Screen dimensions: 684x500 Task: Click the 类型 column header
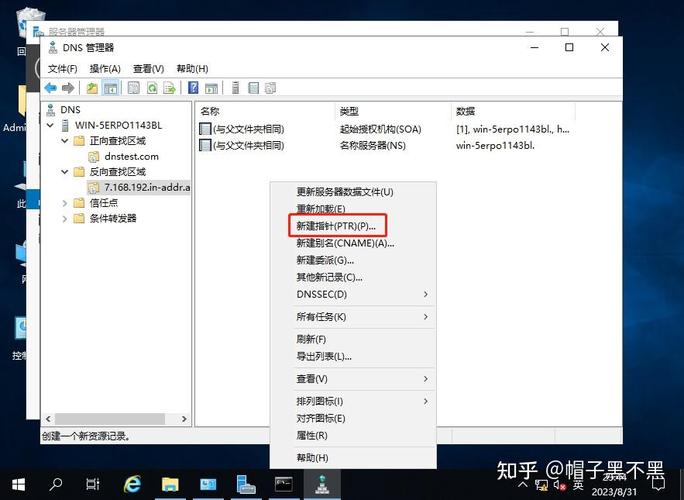[x=393, y=111]
